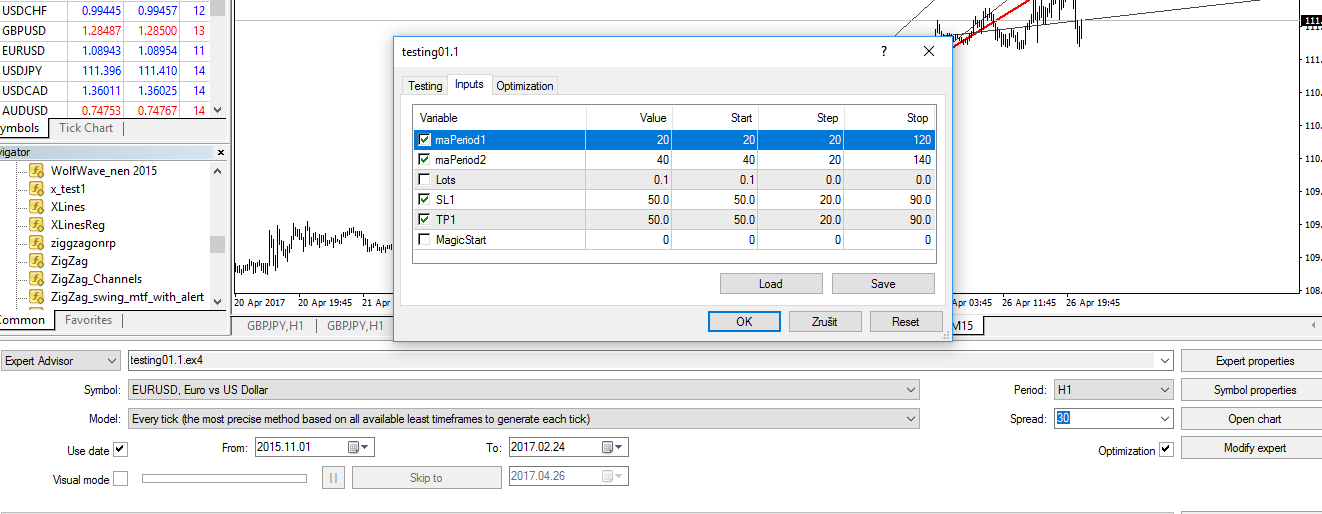Click the Skip to button
This screenshot has width=1322, height=514.
426,478
